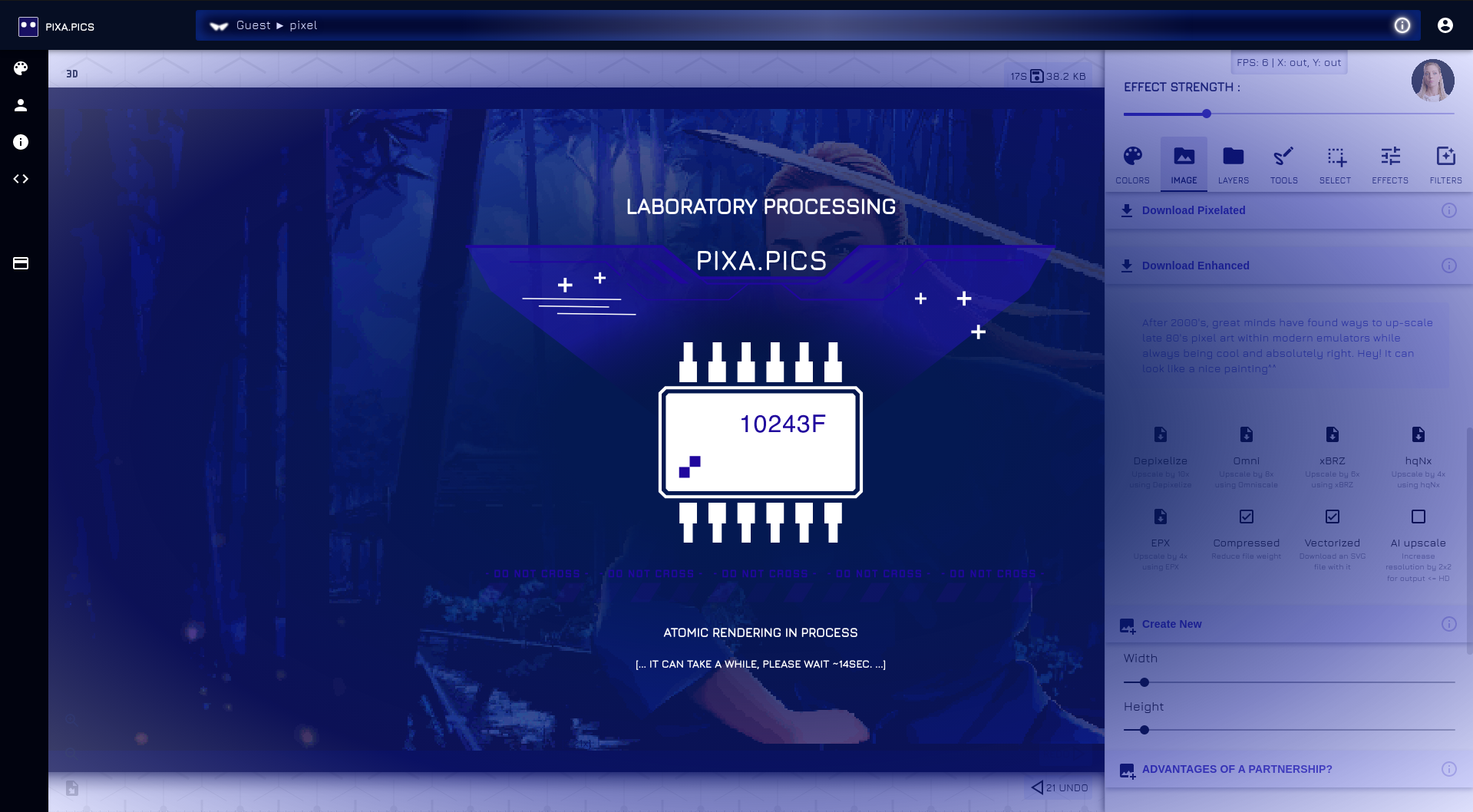Image resolution: width=1473 pixels, height=812 pixels.
Task: Switch to the Select tab
Action: point(1336,164)
